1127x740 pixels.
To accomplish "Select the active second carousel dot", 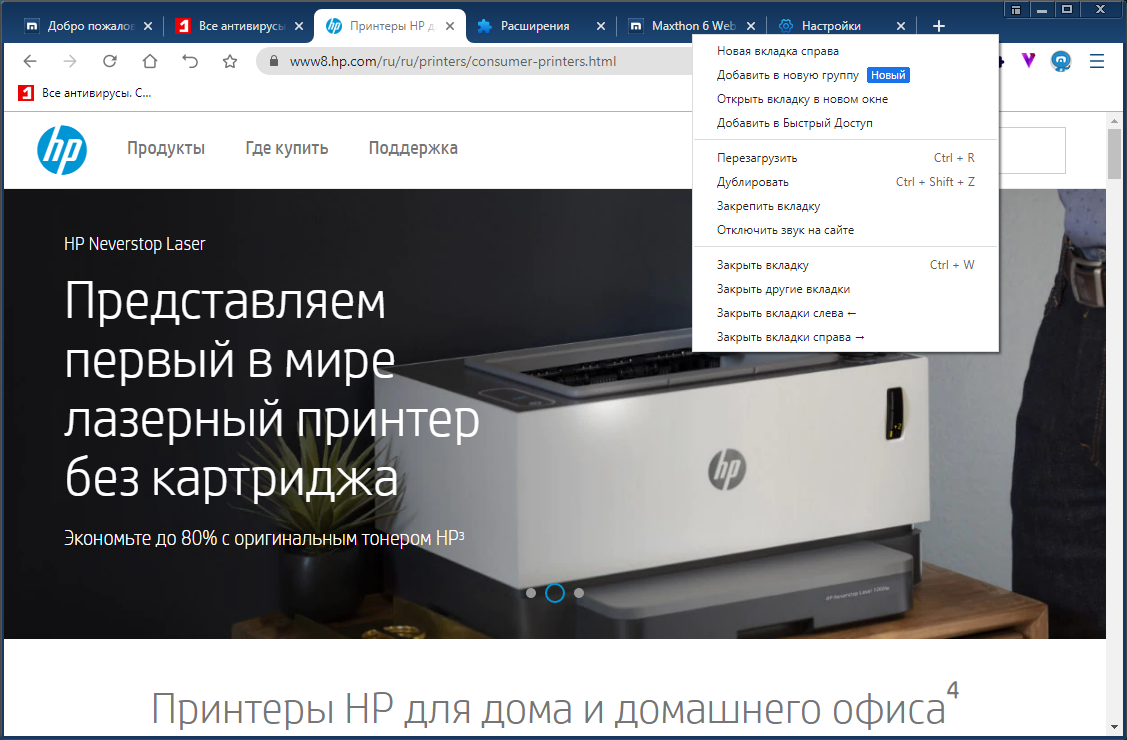I will pyautogui.click(x=555, y=593).
